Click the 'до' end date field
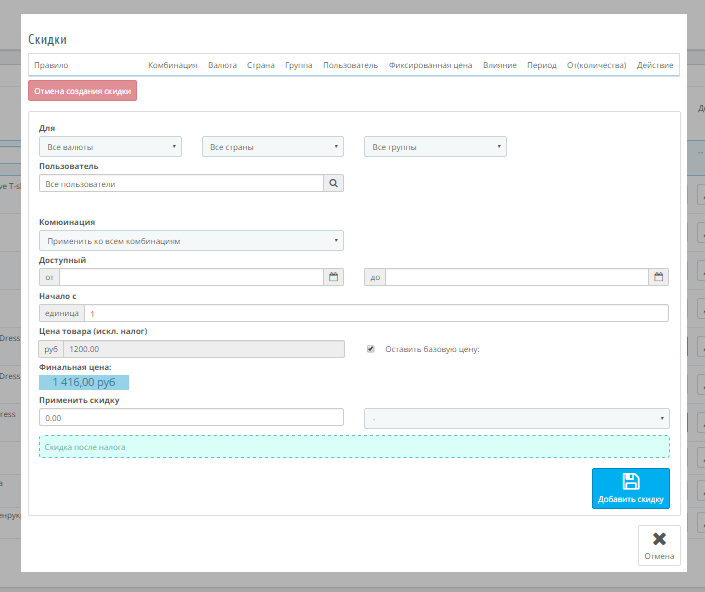The height and width of the screenshot is (592, 705). [x=517, y=277]
